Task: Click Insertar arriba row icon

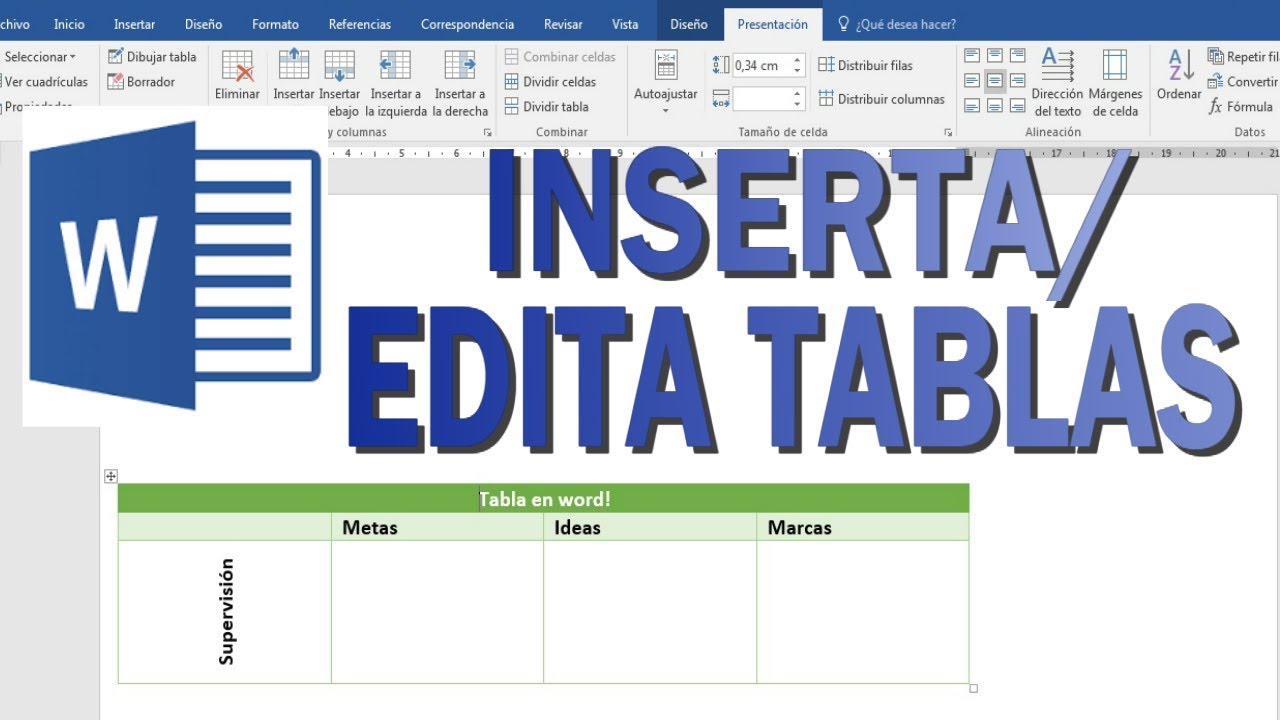Action: coord(294,66)
